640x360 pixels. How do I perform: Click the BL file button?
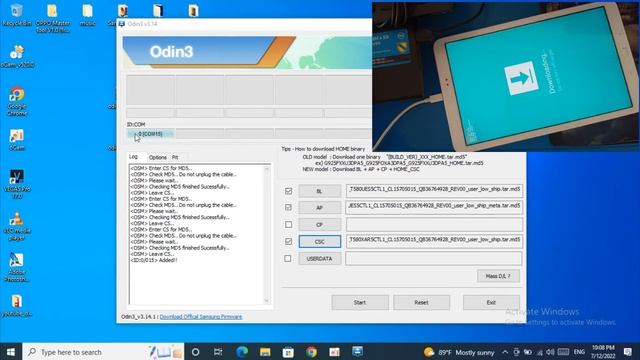pos(320,191)
